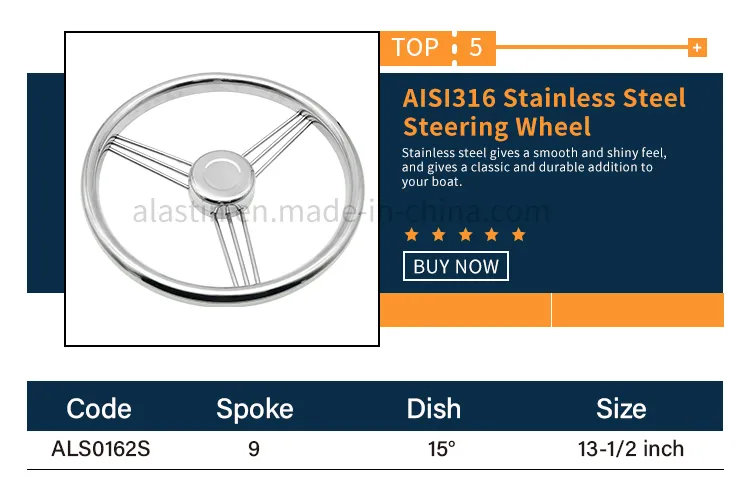Click the 15° dish value
The height and width of the screenshot is (484, 750).
(x=441, y=449)
